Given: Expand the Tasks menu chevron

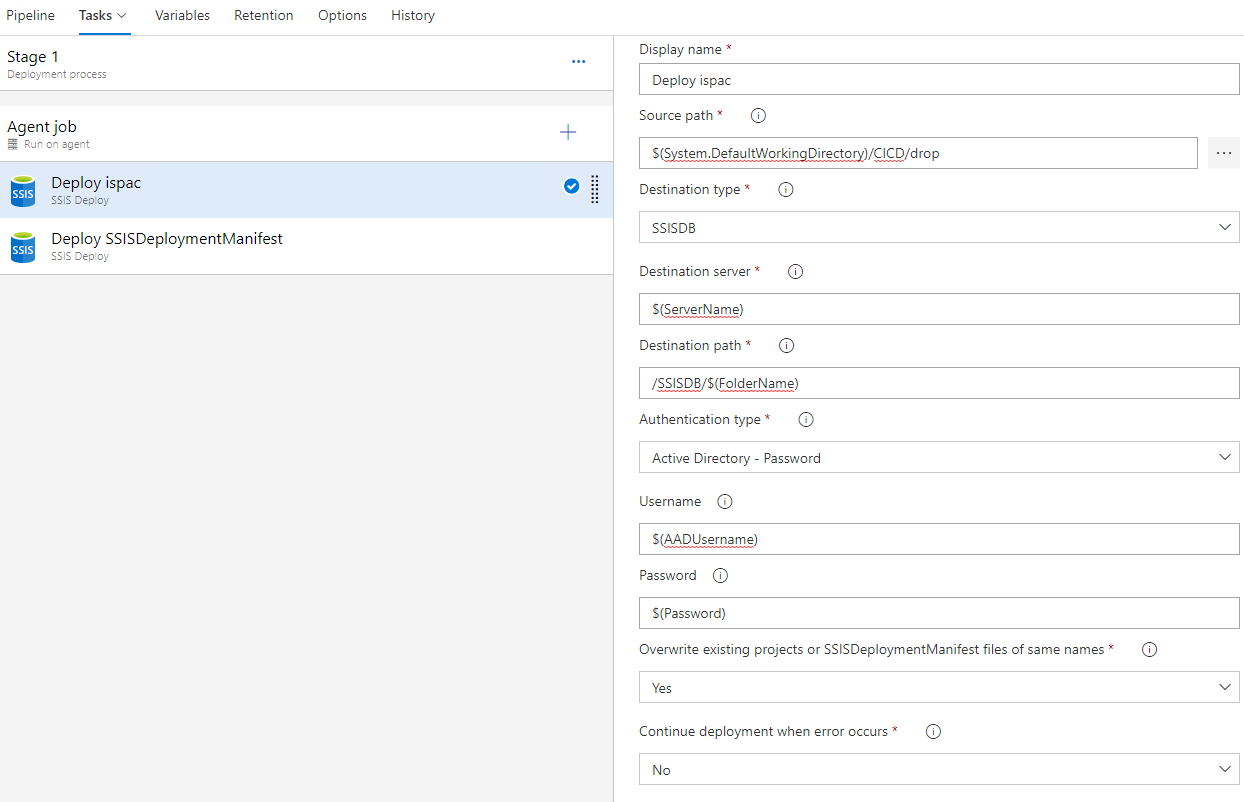Looking at the screenshot, I should click(x=120, y=15).
